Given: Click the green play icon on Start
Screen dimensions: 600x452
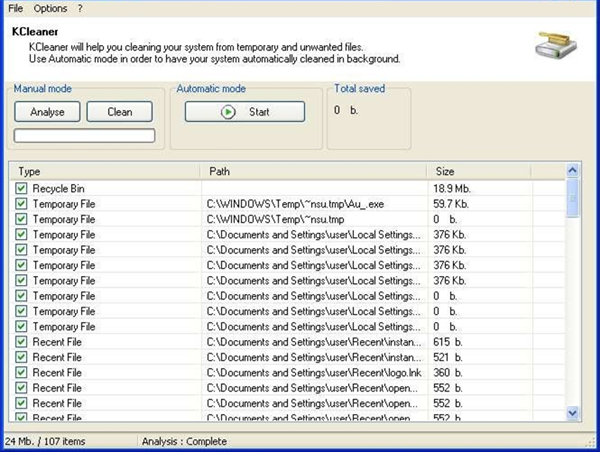Looking at the screenshot, I should [229, 112].
